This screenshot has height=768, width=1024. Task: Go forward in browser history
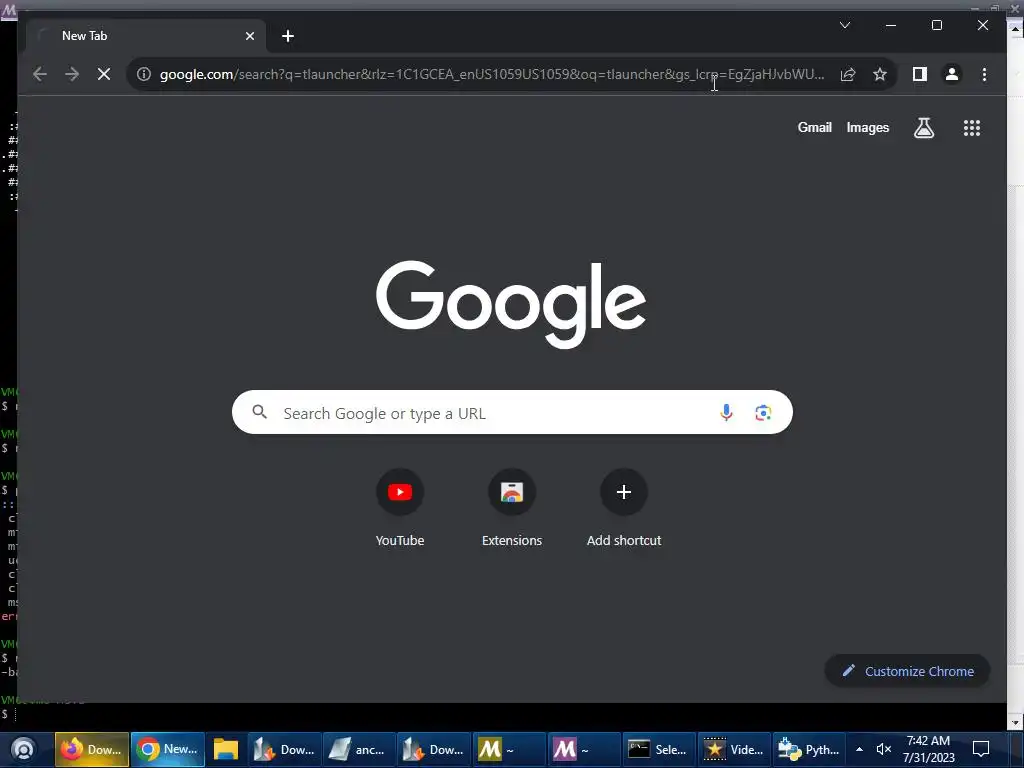tap(72, 74)
